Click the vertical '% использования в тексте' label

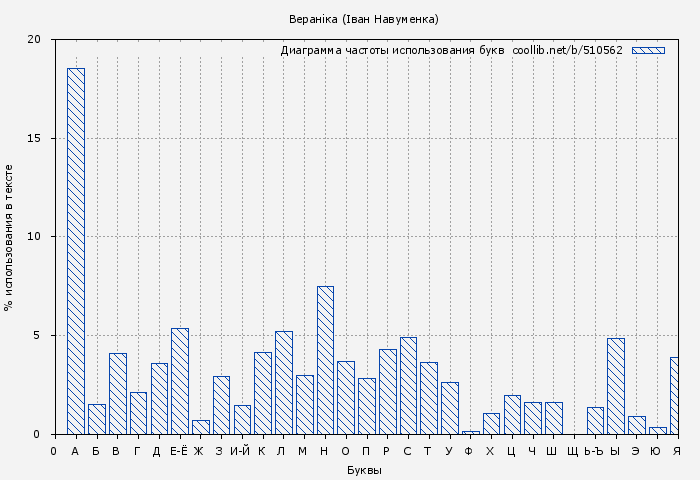(9, 237)
